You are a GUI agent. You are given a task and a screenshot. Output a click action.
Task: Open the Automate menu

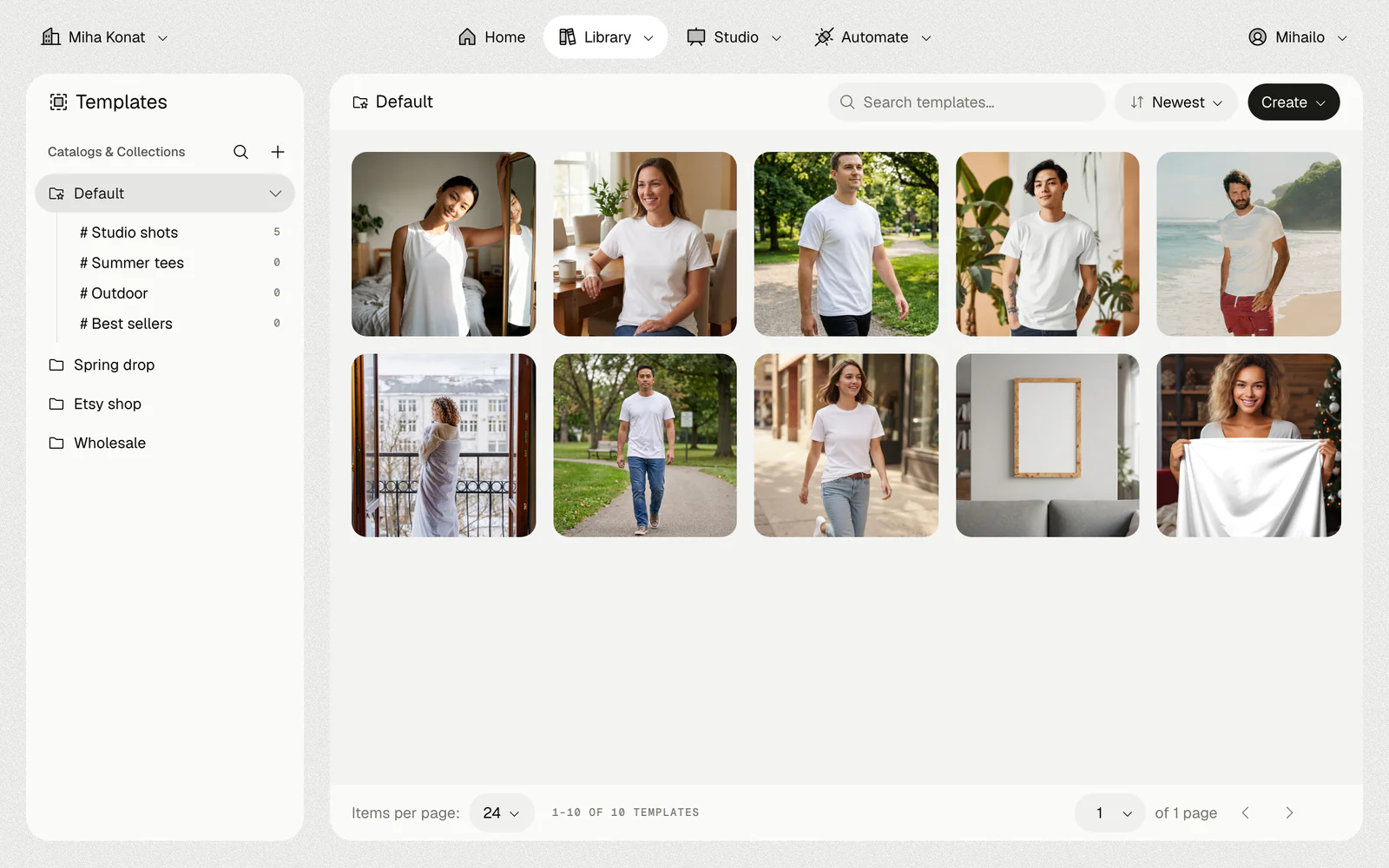pos(872,37)
